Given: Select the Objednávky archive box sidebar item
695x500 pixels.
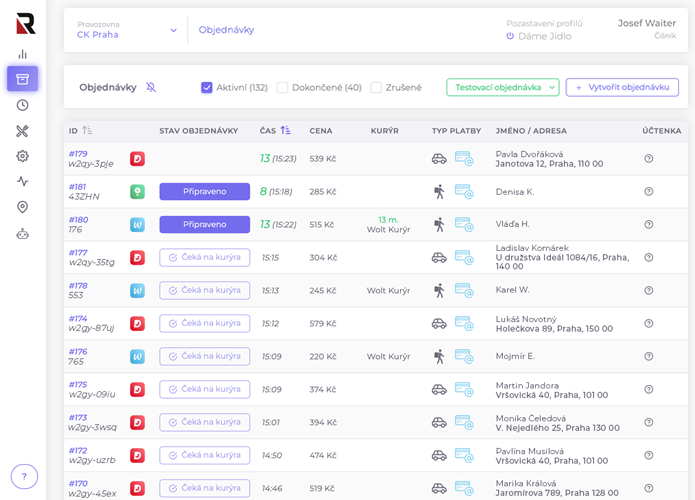Looking at the screenshot, I should [22, 79].
